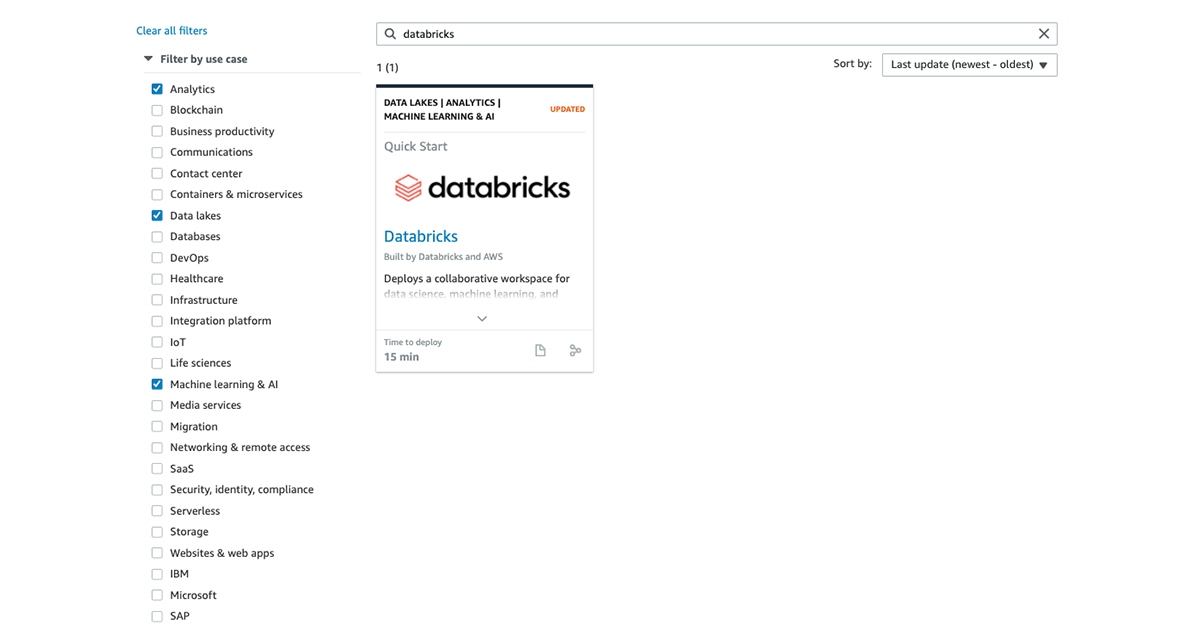Viewport: 1200px width, 630px height.
Task: Uncheck the Analytics filter
Action: tap(157, 89)
